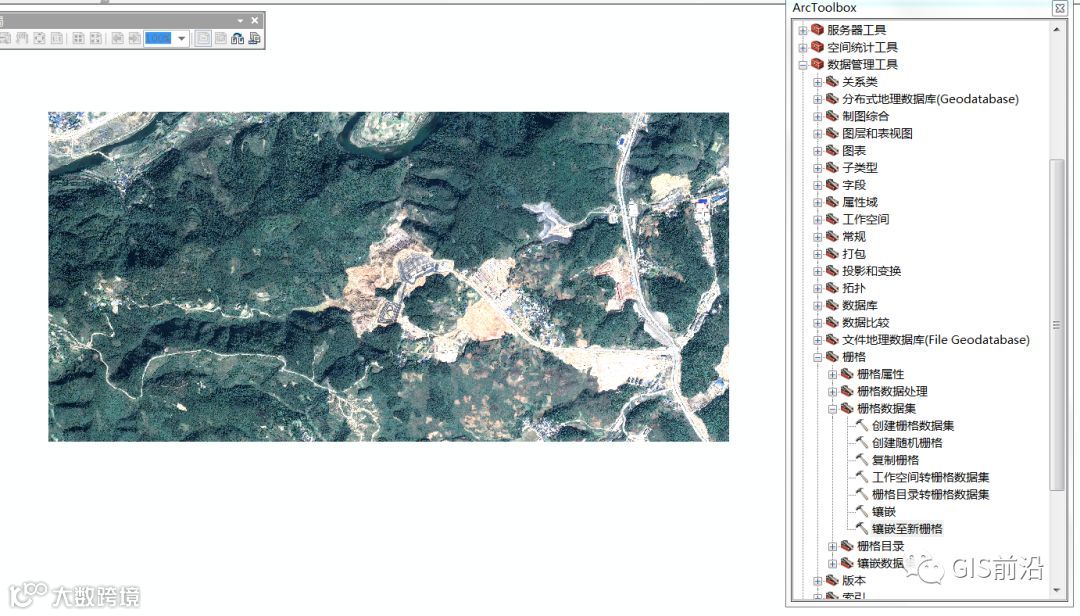Open the Data Driven Pages toolbar icon
This screenshot has height=616, width=1080.
[x=255, y=39]
